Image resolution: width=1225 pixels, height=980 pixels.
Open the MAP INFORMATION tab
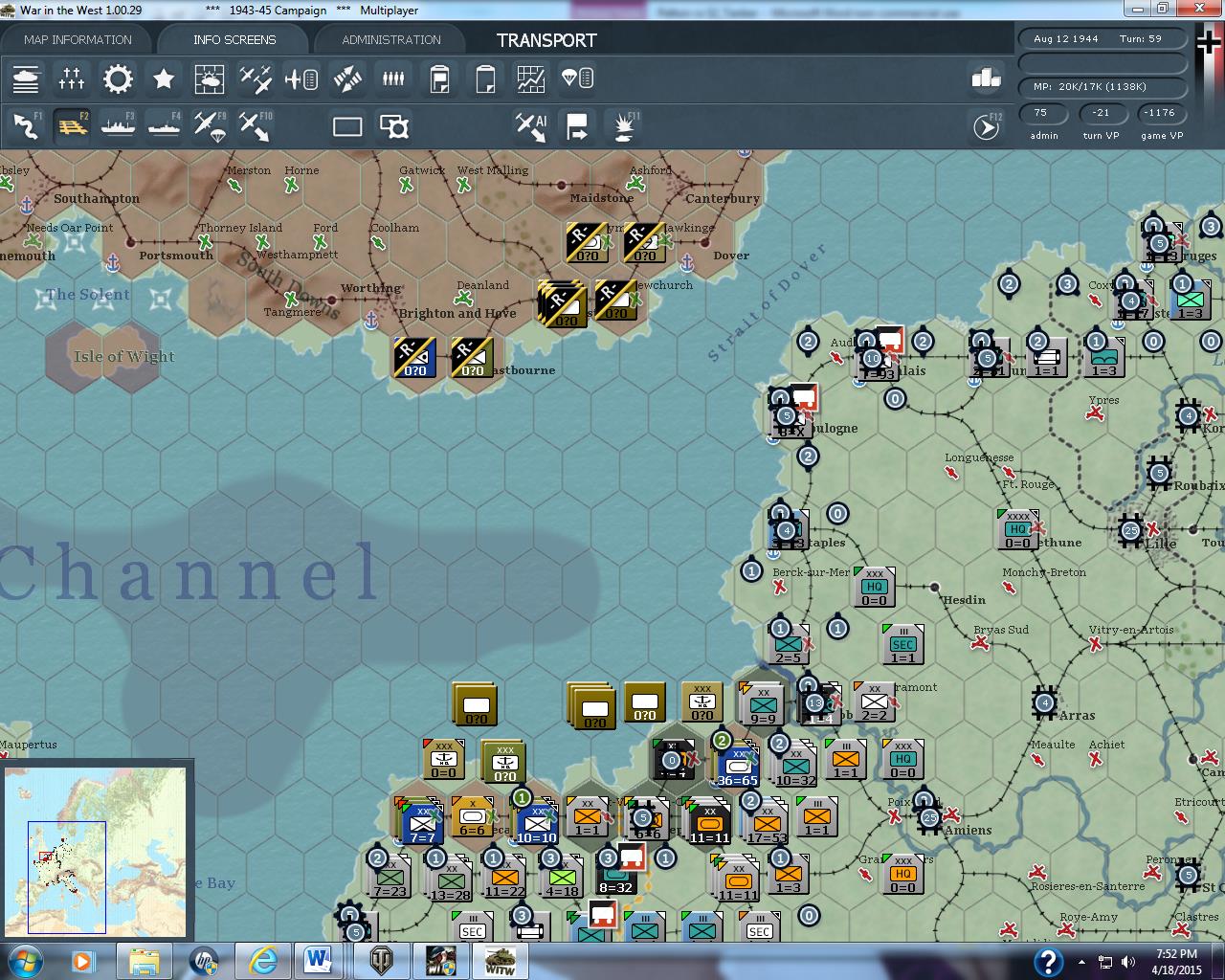(x=78, y=39)
